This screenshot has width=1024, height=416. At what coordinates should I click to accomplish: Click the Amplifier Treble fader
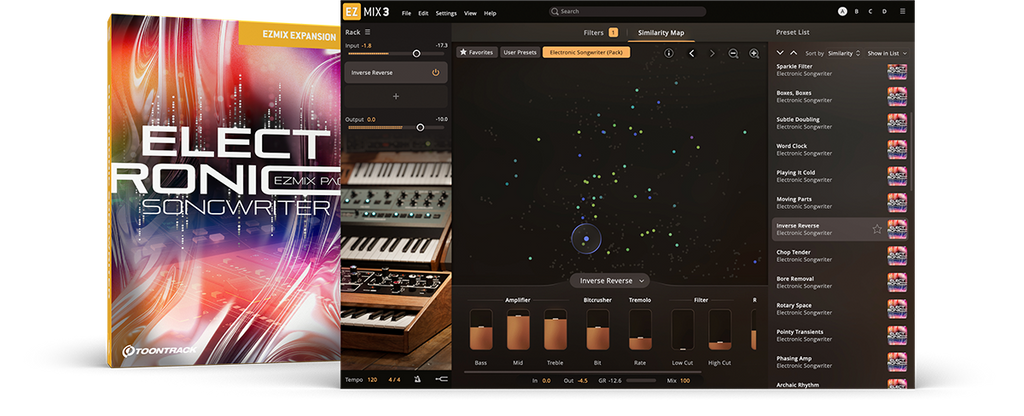[555, 330]
